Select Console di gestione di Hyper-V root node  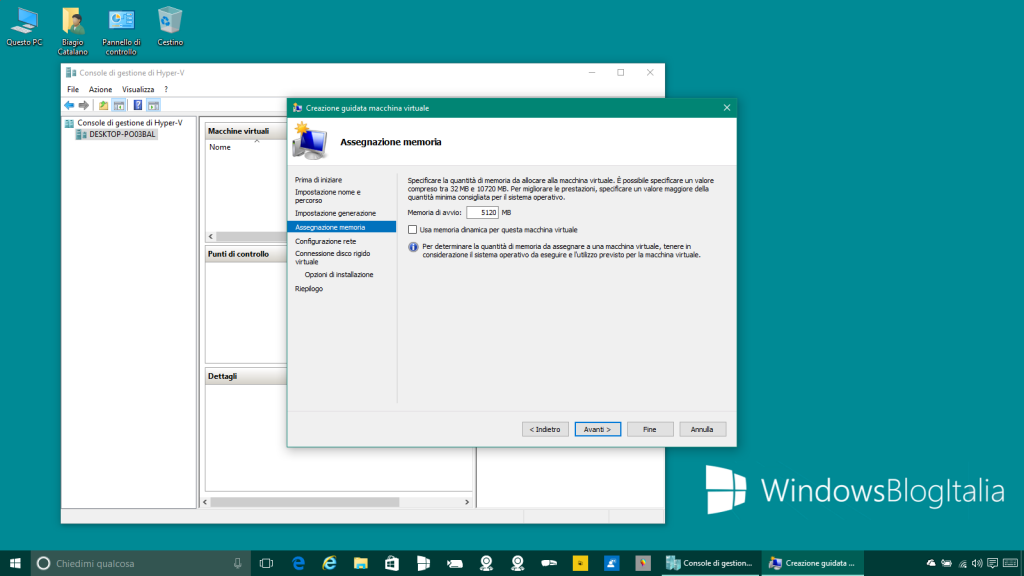tap(129, 122)
